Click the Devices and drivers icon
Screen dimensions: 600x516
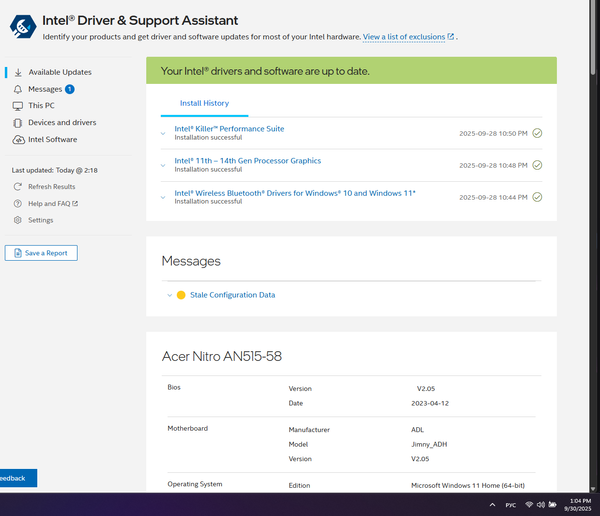pyautogui.click(x=18, y=122)
